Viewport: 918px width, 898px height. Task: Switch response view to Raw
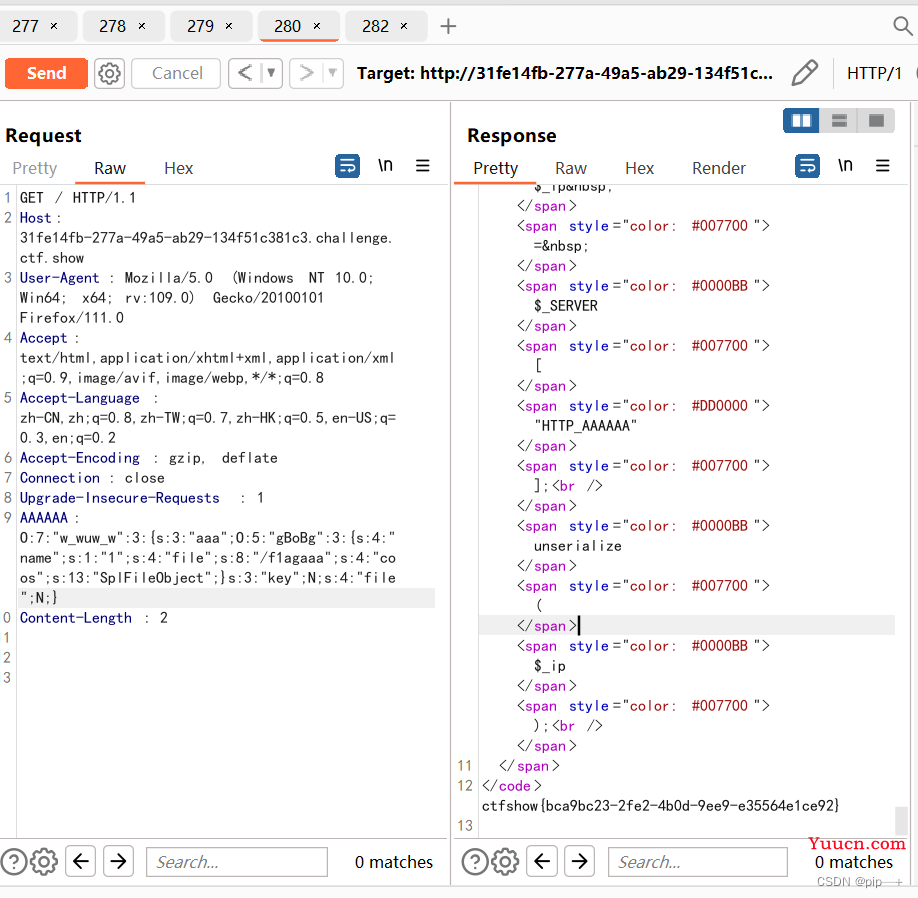coord(571,169)
